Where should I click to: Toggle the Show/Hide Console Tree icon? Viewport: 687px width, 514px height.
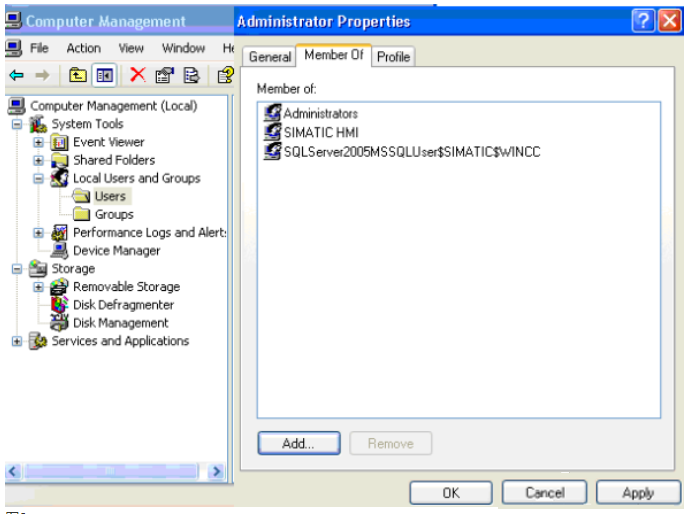(104, 75)
